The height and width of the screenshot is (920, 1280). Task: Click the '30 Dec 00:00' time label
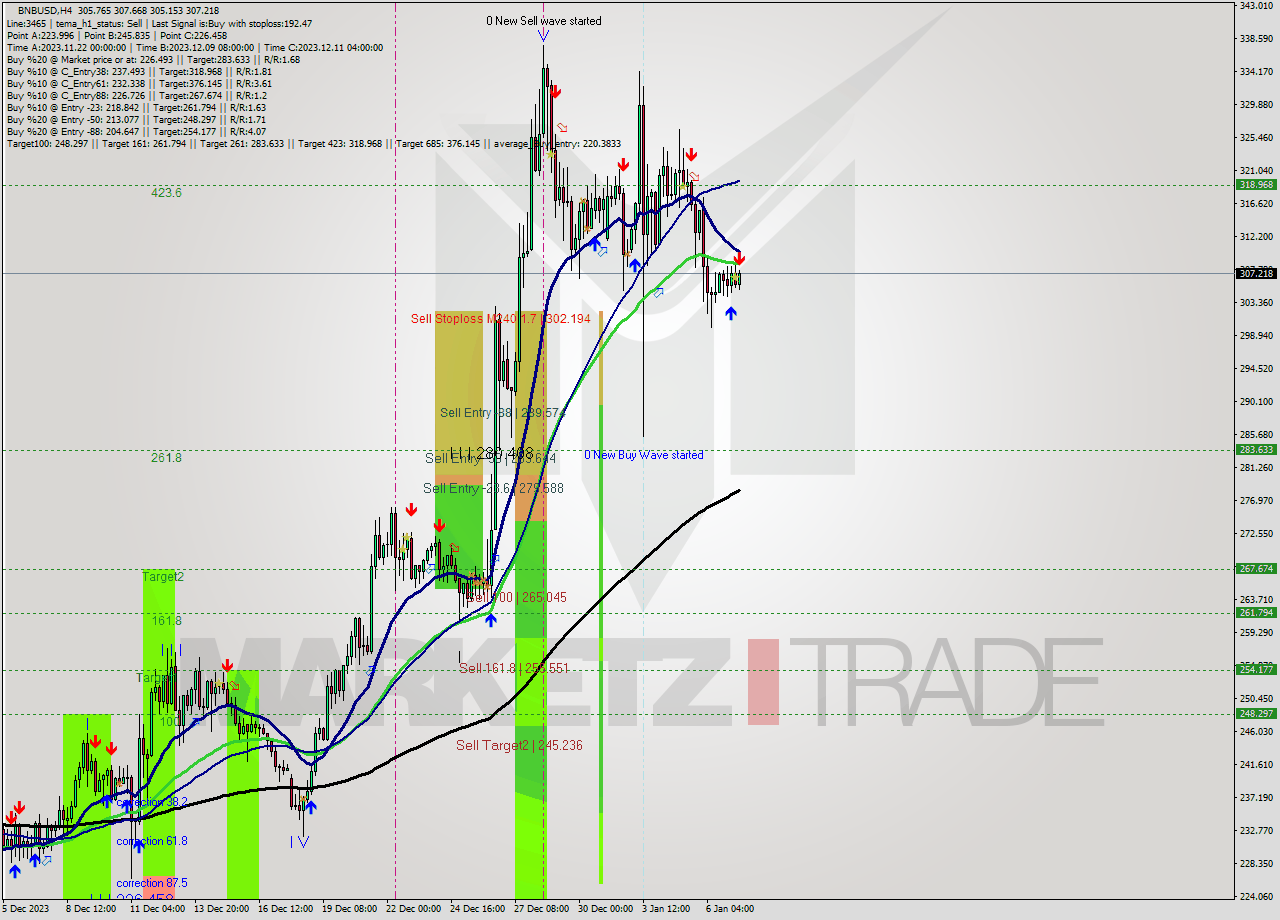[x=605, y=909]
